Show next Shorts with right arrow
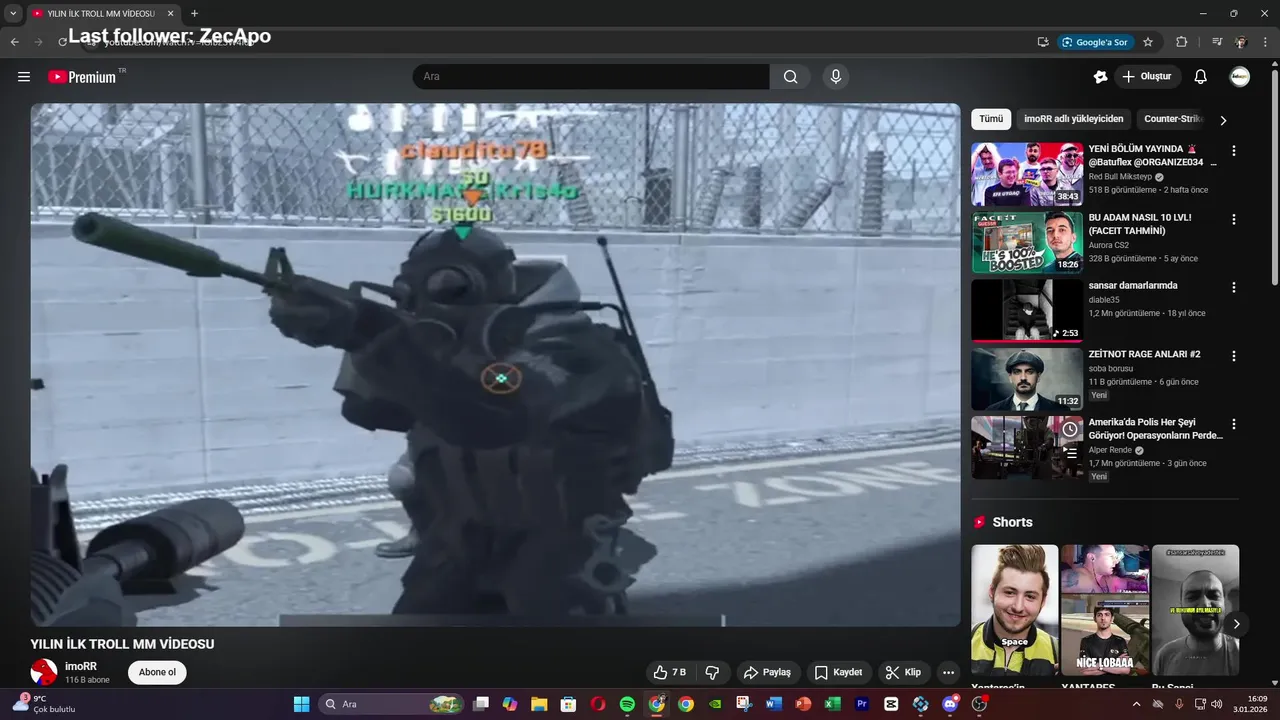The height and width of the screenshot is (720, 1280). click(1236, 624)
